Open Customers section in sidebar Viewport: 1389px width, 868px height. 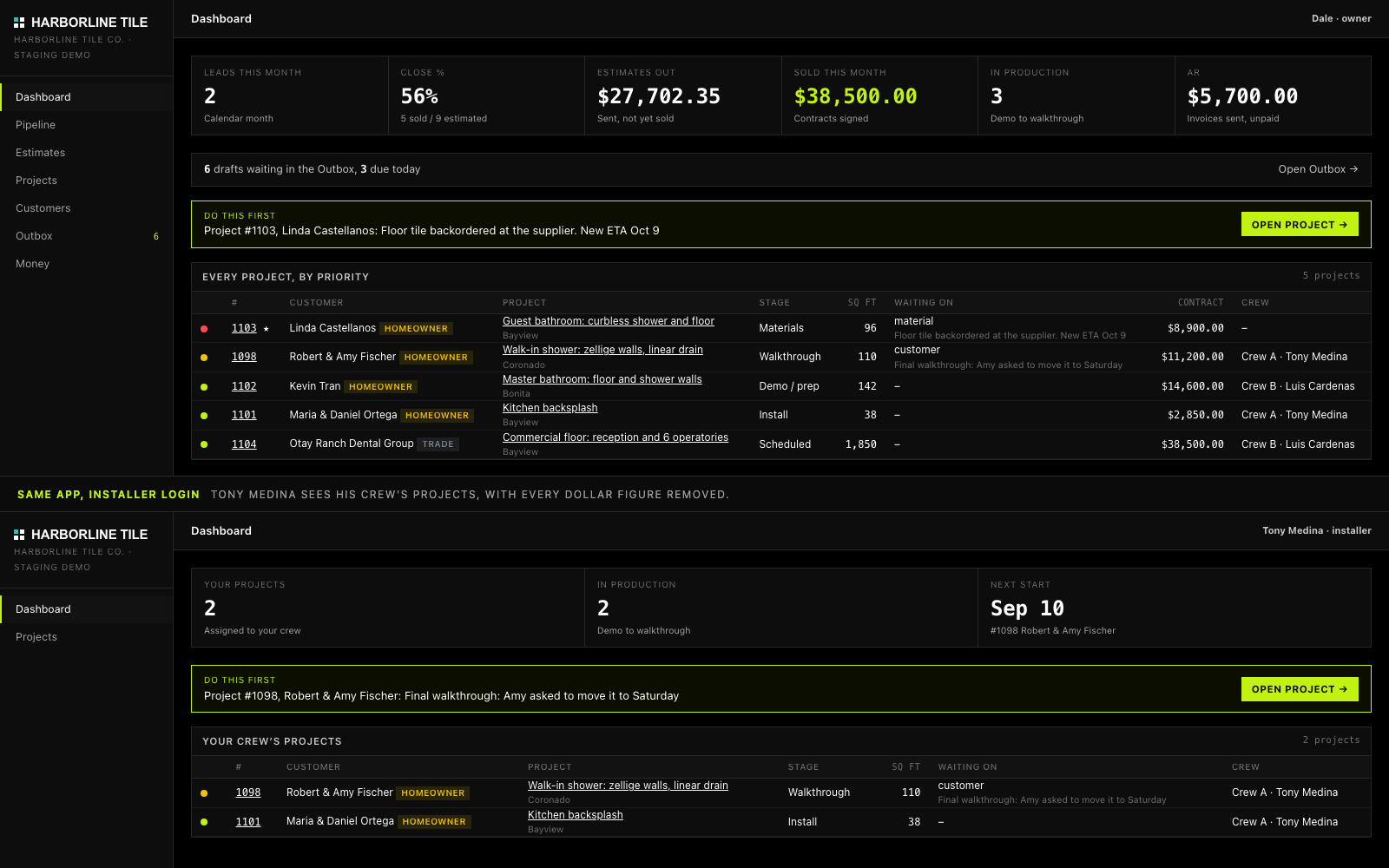(87, 208)
